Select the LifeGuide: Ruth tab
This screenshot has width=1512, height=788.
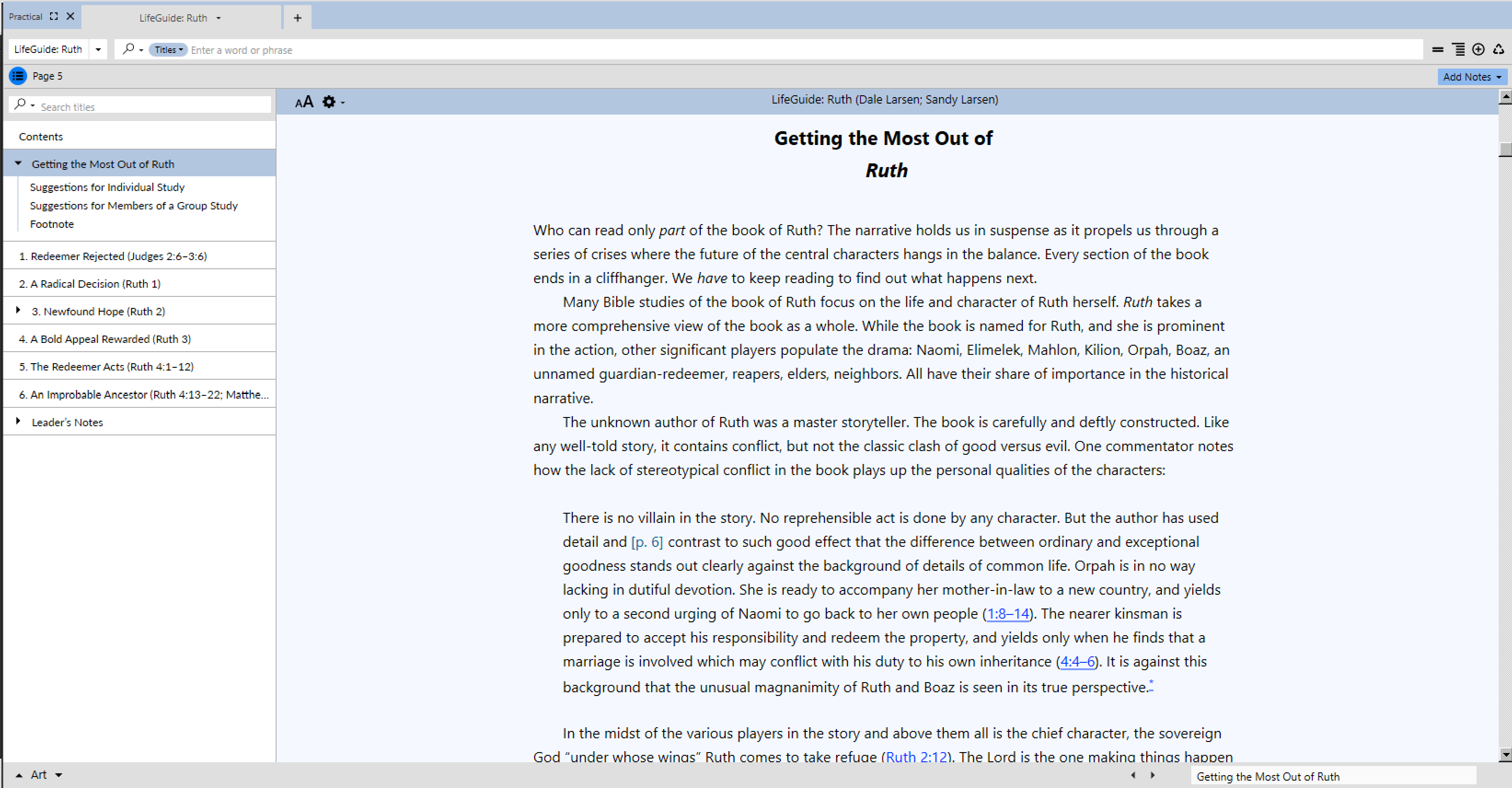point(173,17)
